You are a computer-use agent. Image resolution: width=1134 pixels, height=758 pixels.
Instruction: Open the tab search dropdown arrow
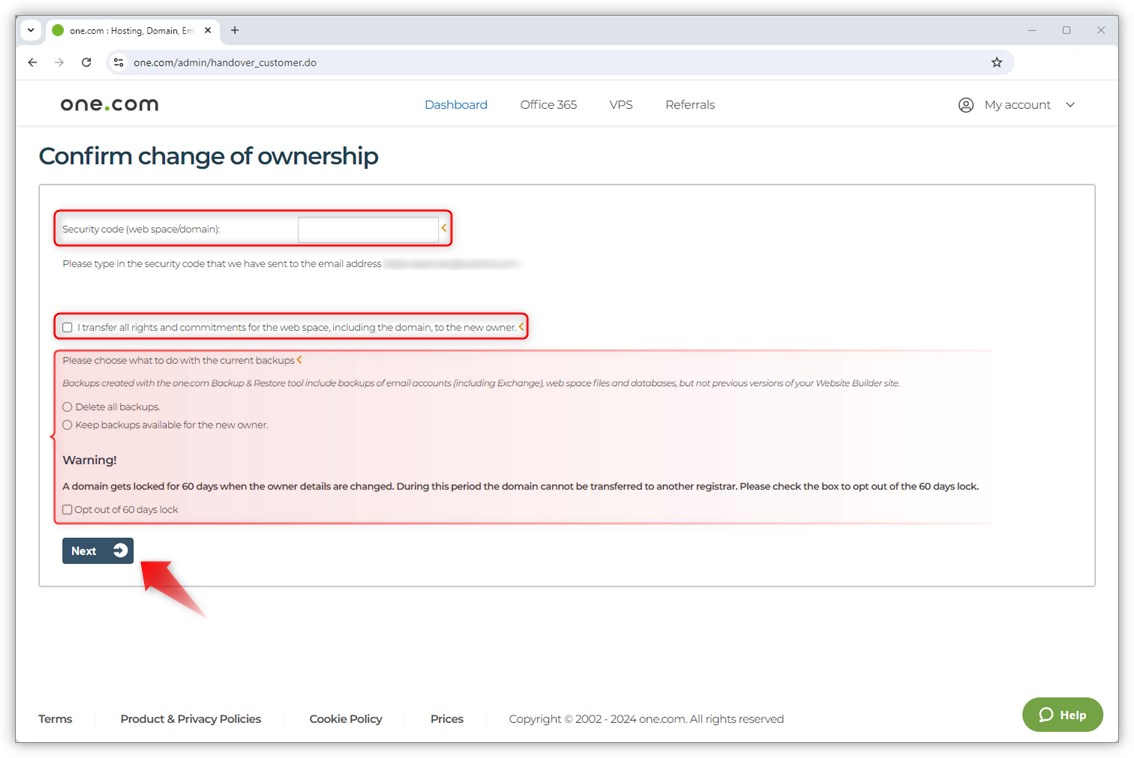(31, 30)
